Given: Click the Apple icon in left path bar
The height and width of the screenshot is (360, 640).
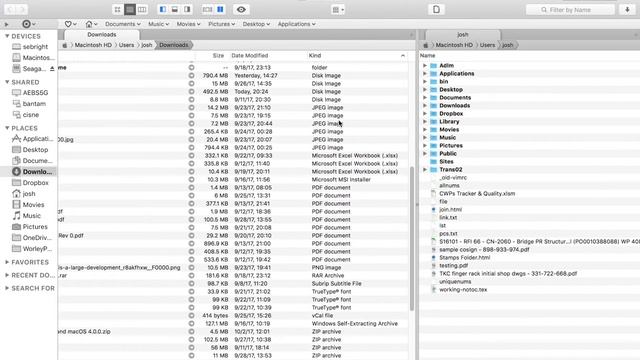Looking at the screenshot, I should click(64, 45).
